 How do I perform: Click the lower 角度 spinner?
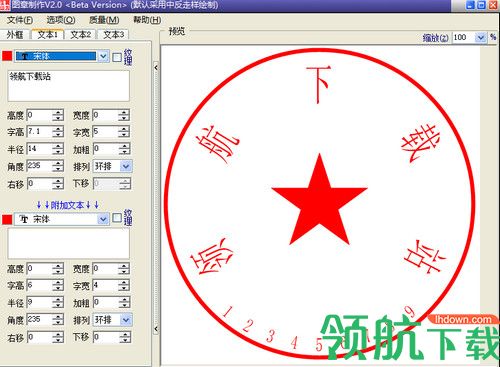click(x=58, y=320)
